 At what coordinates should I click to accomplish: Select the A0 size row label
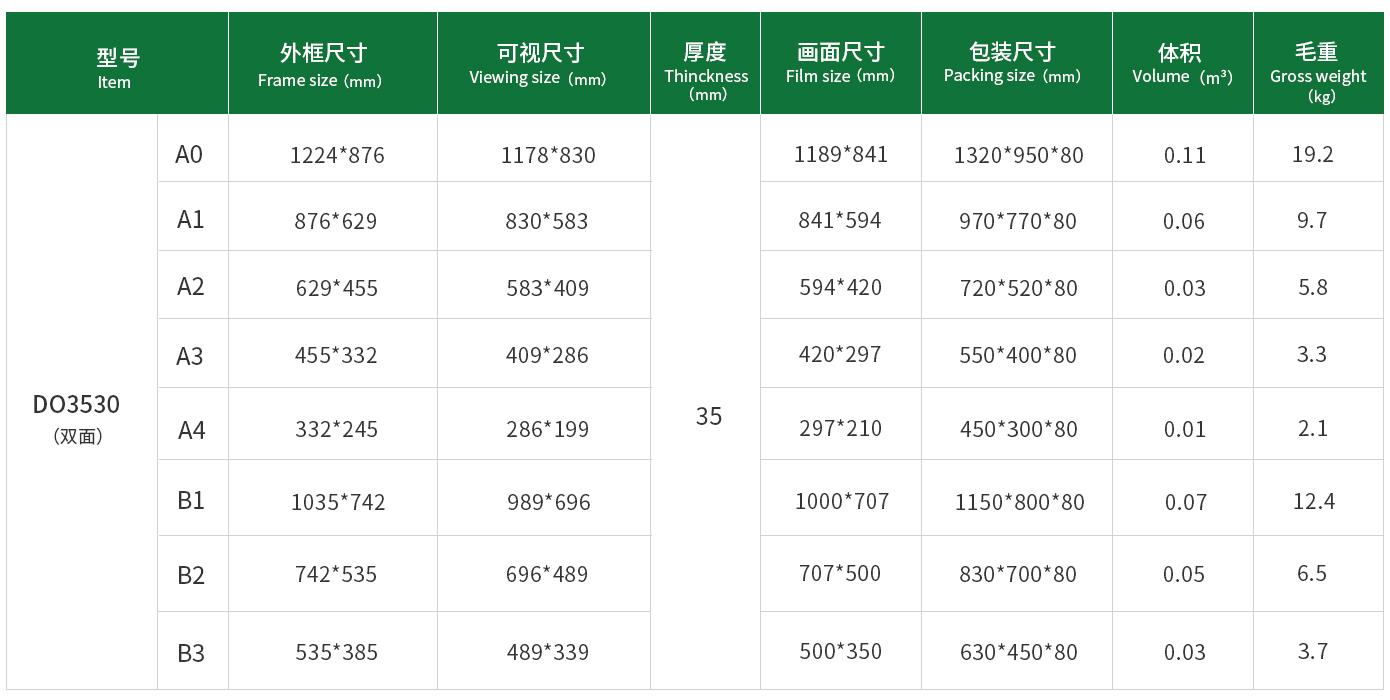(189, 154)
